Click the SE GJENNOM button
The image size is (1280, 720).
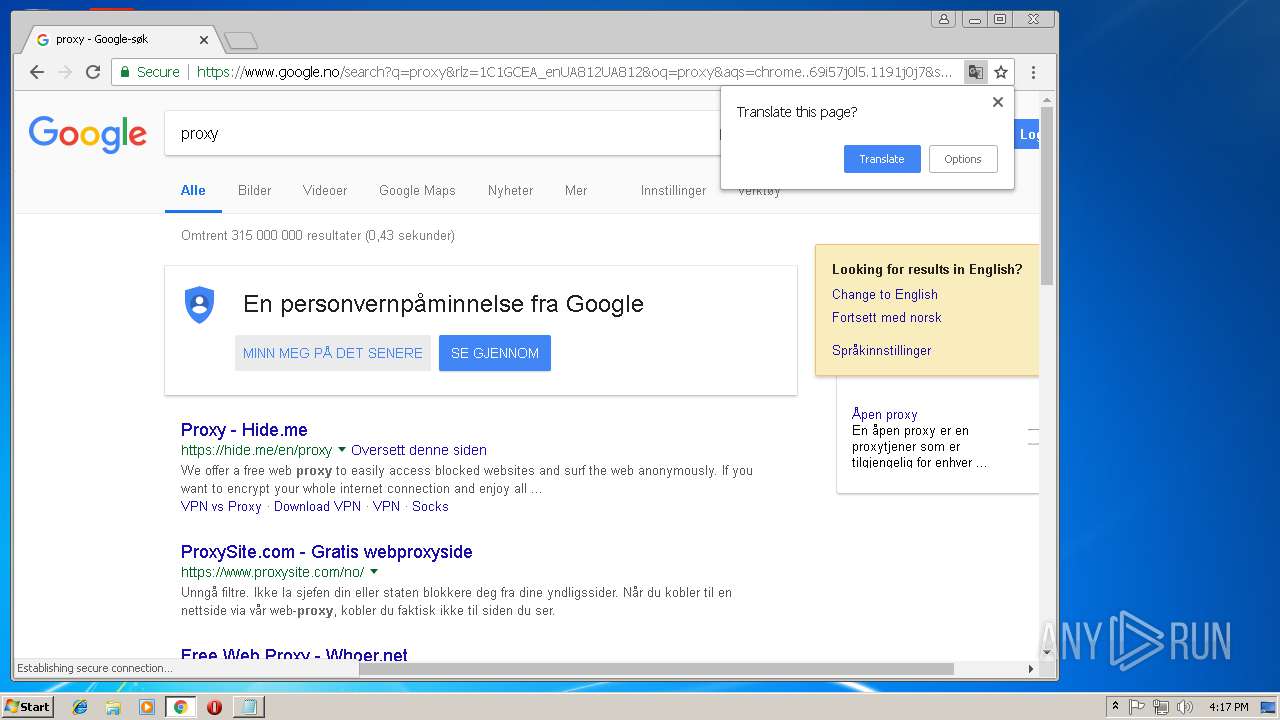click(495, 353)
